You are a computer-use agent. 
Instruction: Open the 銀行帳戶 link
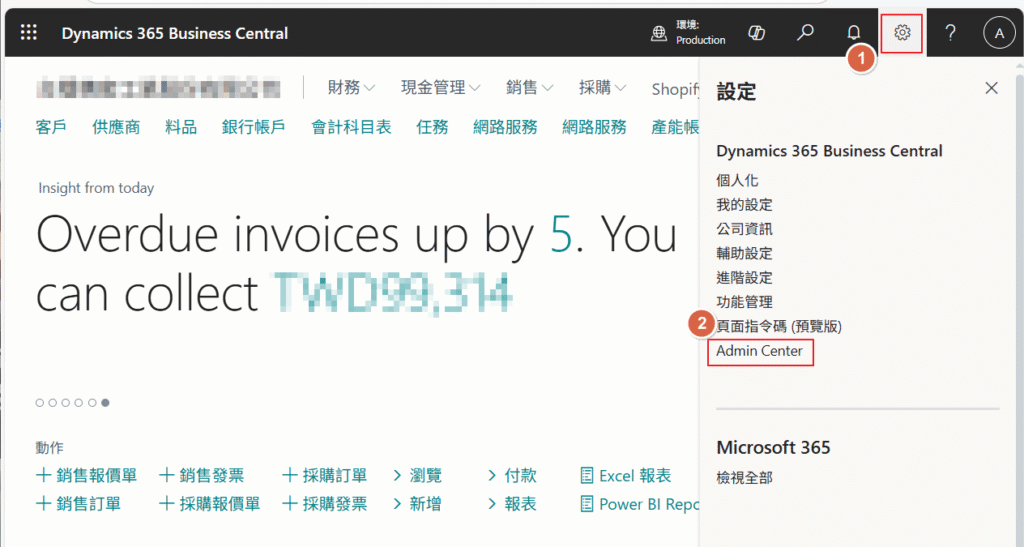[253, 127]
